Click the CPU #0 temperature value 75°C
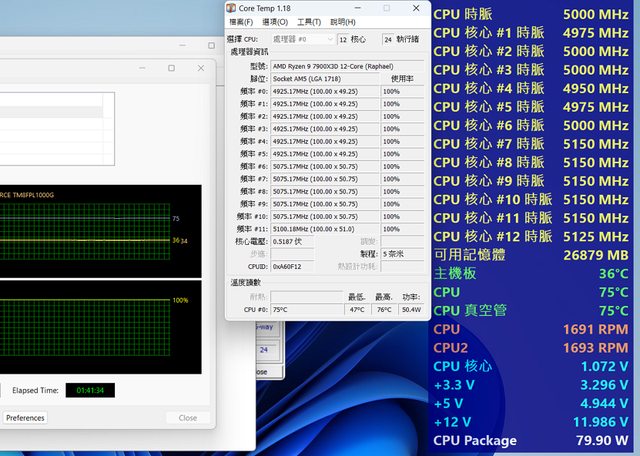 (285, 310)
